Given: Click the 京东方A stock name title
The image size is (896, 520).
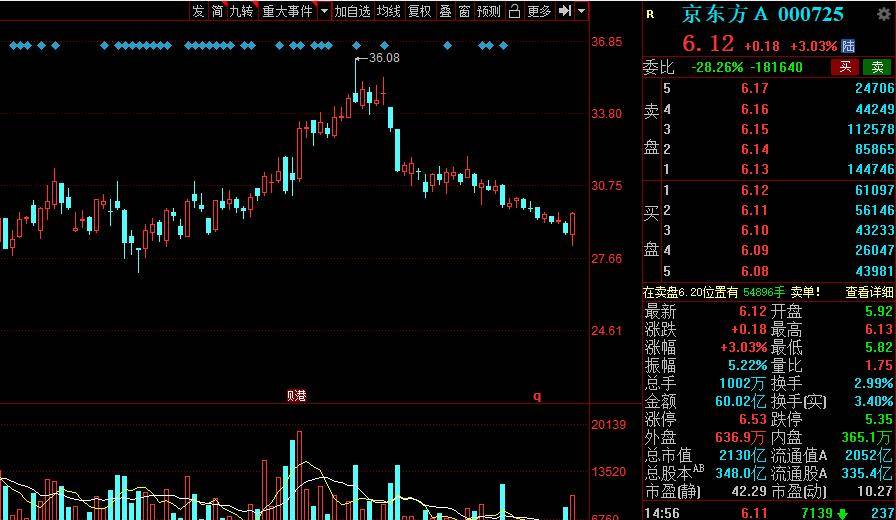Looking at the screenshot, I should [x=723, y=14].
